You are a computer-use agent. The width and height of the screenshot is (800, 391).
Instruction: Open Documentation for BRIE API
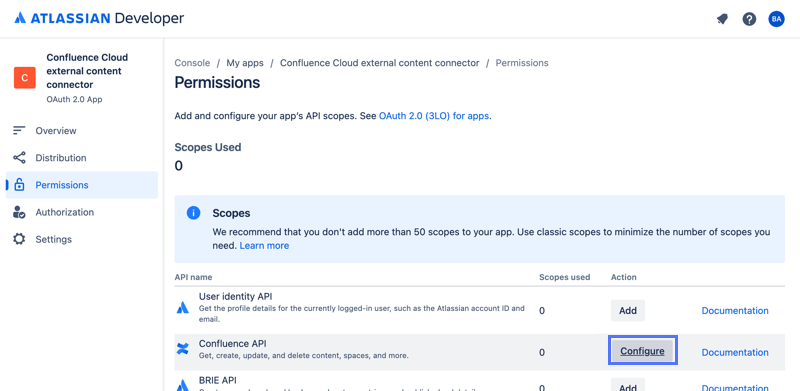point(735,387)
